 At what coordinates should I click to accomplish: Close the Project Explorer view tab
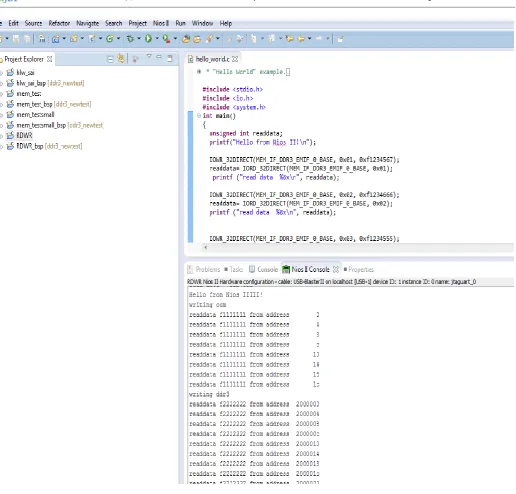50,59
